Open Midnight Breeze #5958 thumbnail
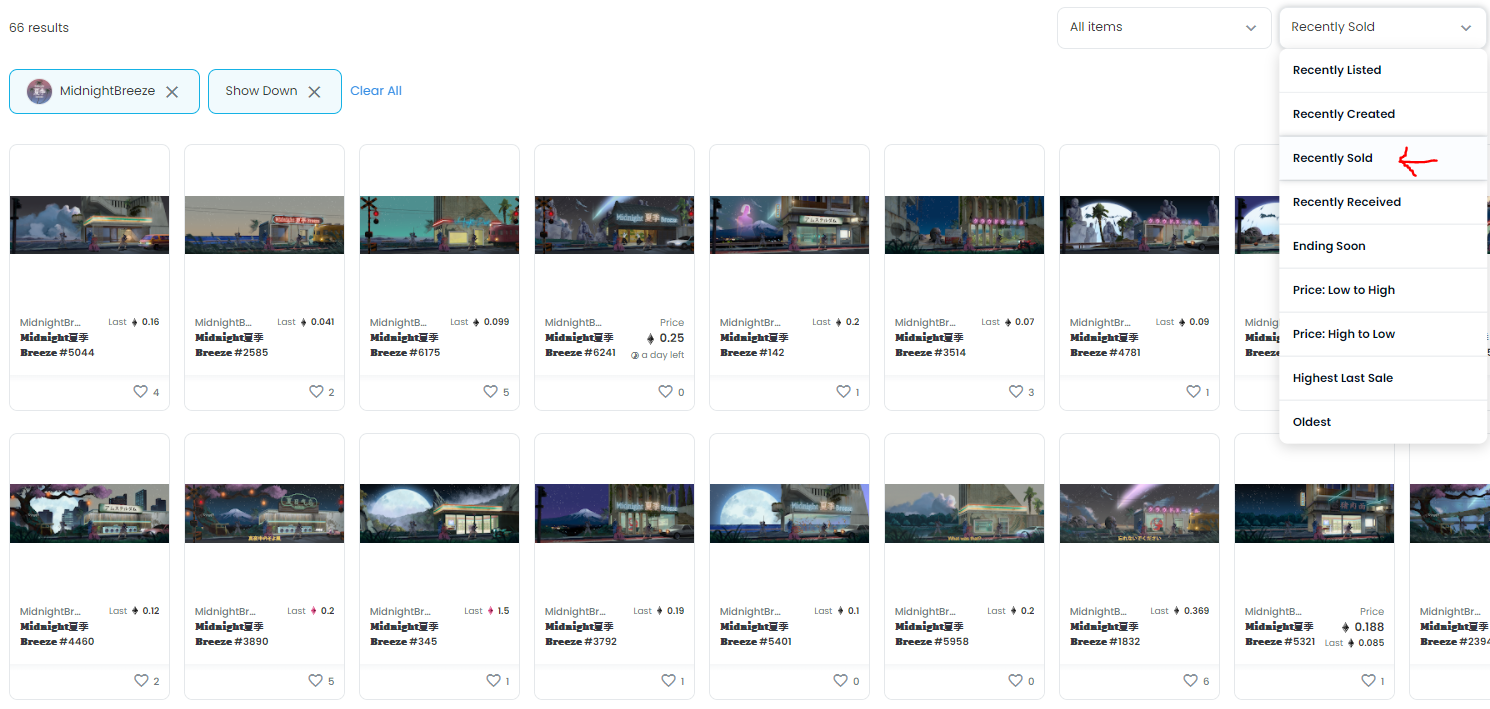1490x709 pixels. pyautogui.click(x=964, y=514)
